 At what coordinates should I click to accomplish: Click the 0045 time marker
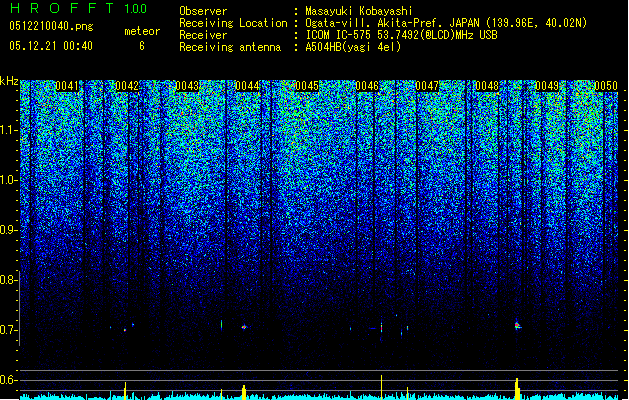click(307, 86)
